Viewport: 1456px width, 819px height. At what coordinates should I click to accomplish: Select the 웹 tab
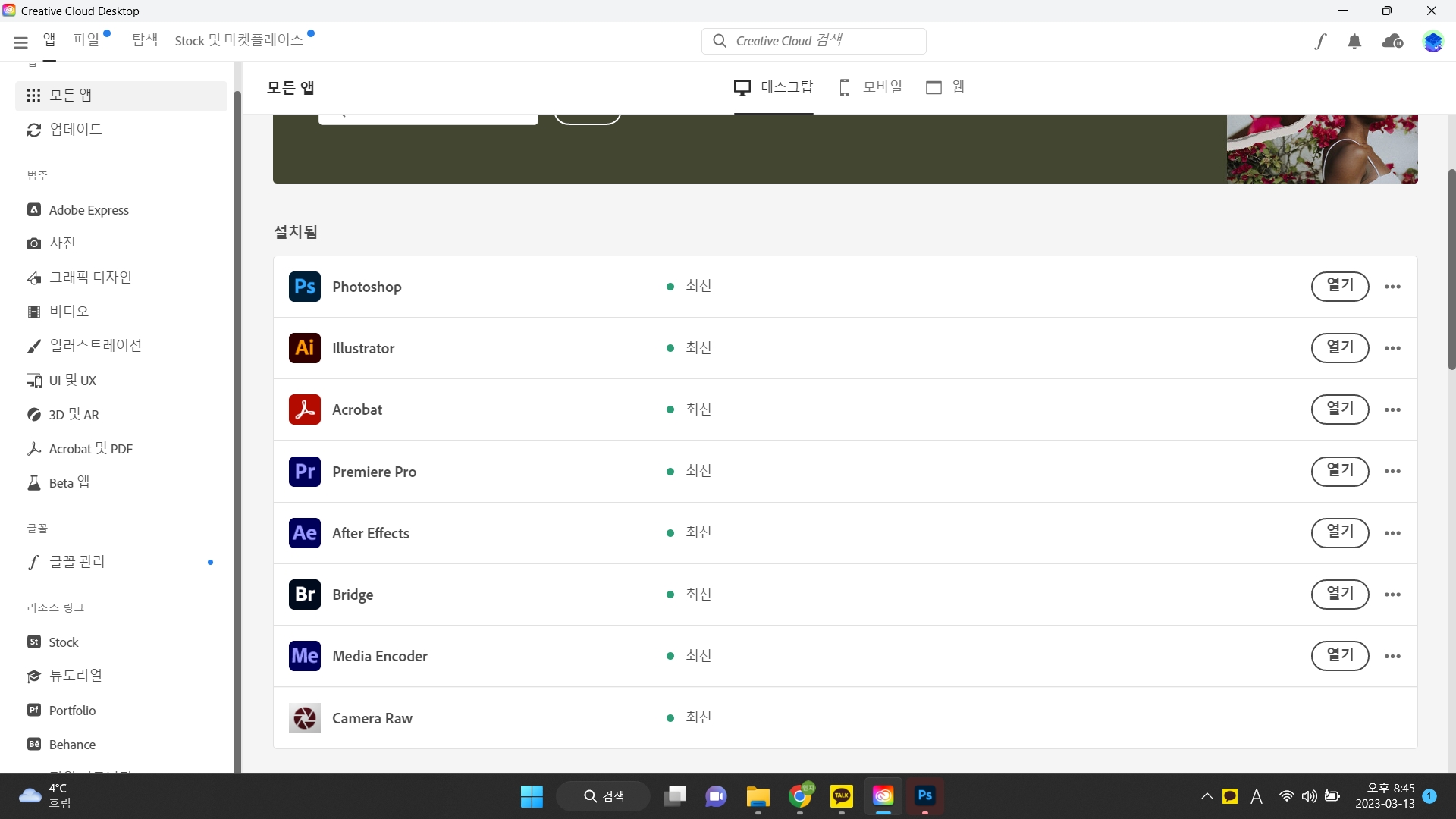tap(945, 87)
